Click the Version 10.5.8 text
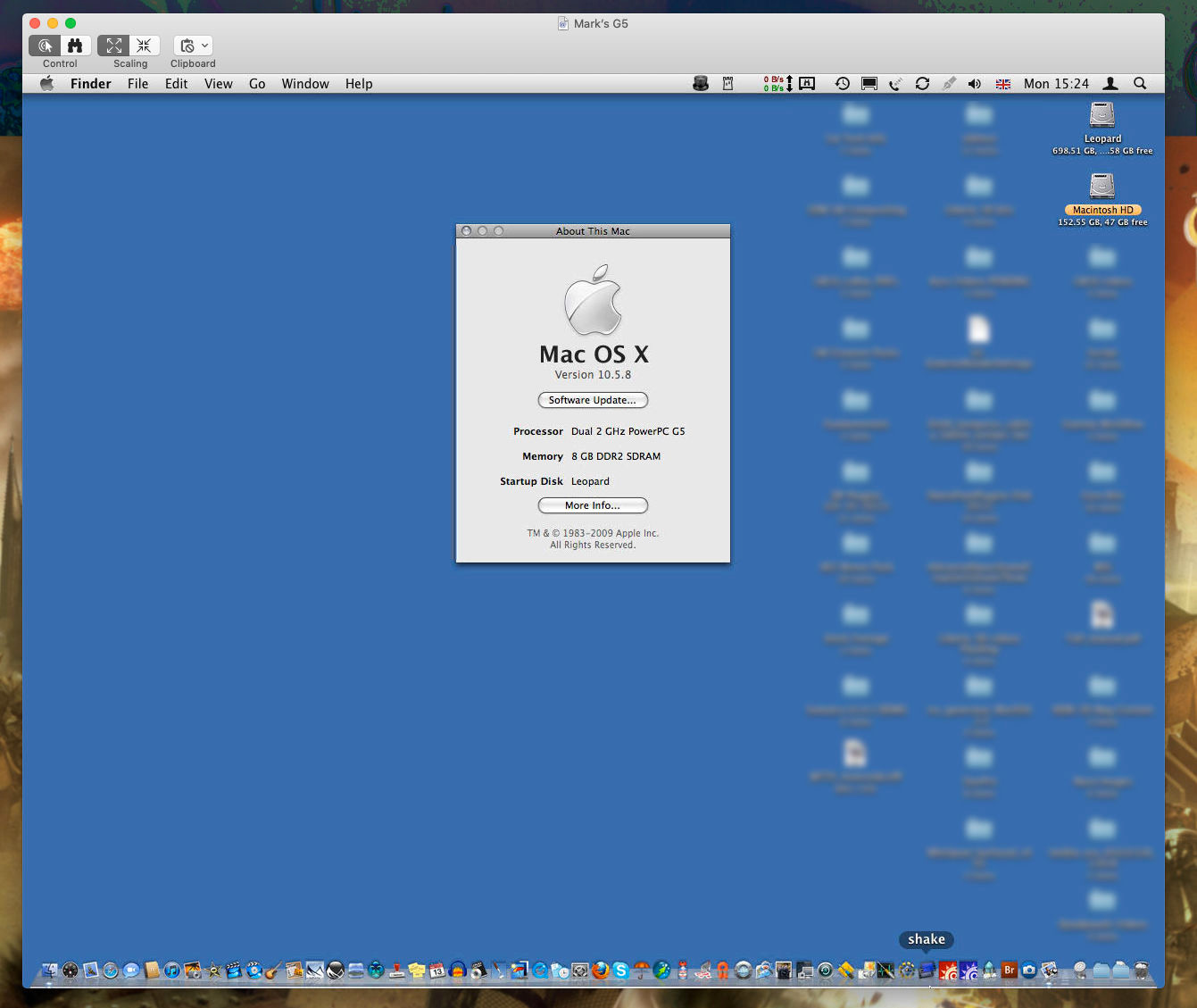The width and height of the screenshot is (1197, 1008). [593, 375]
